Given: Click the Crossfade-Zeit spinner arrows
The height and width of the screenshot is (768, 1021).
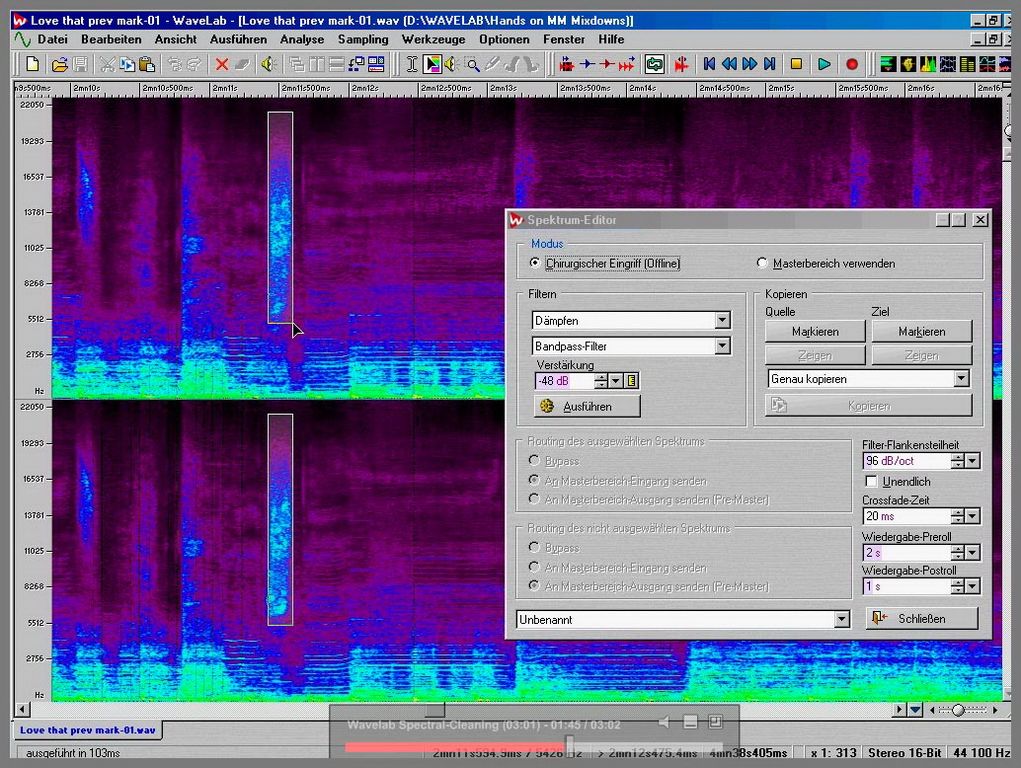Looking at the screenshot, I should (957, 516).
